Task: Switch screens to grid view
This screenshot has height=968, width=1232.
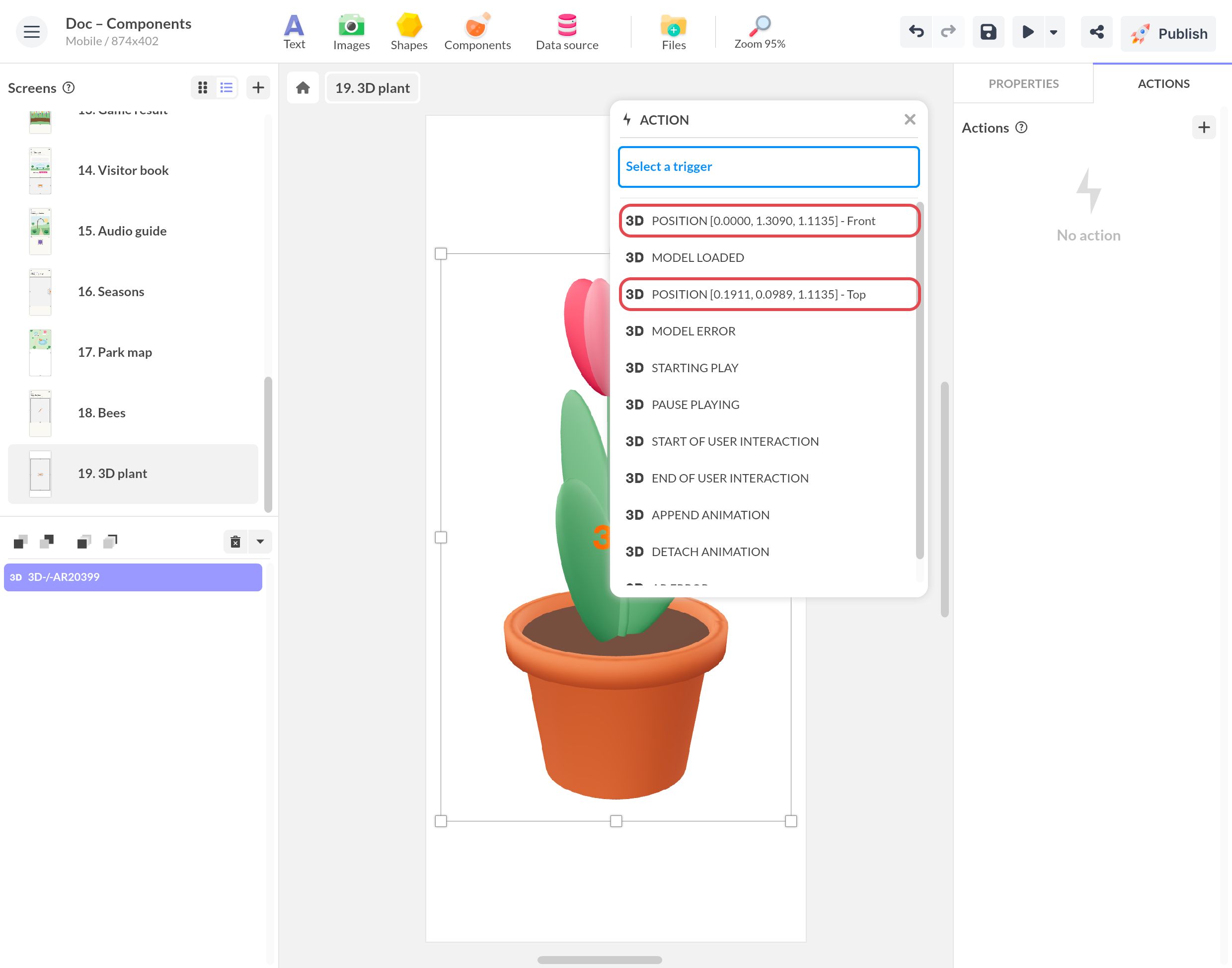Action: click(x=203, y=87)
